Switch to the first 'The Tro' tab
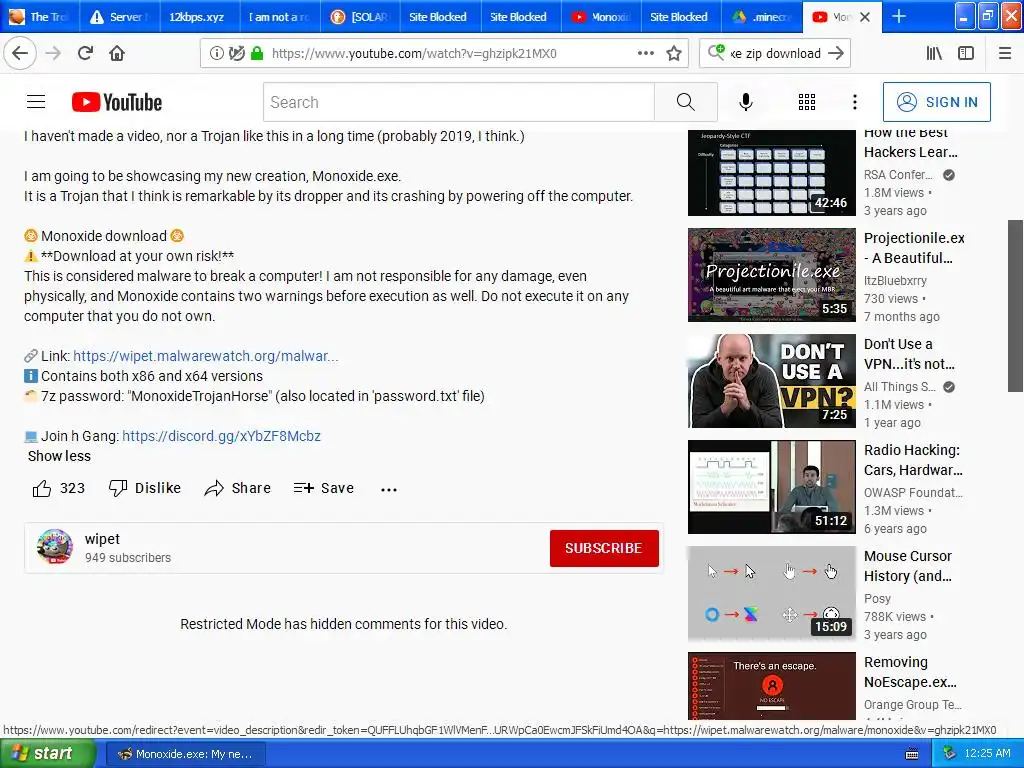 pos(39,17)
